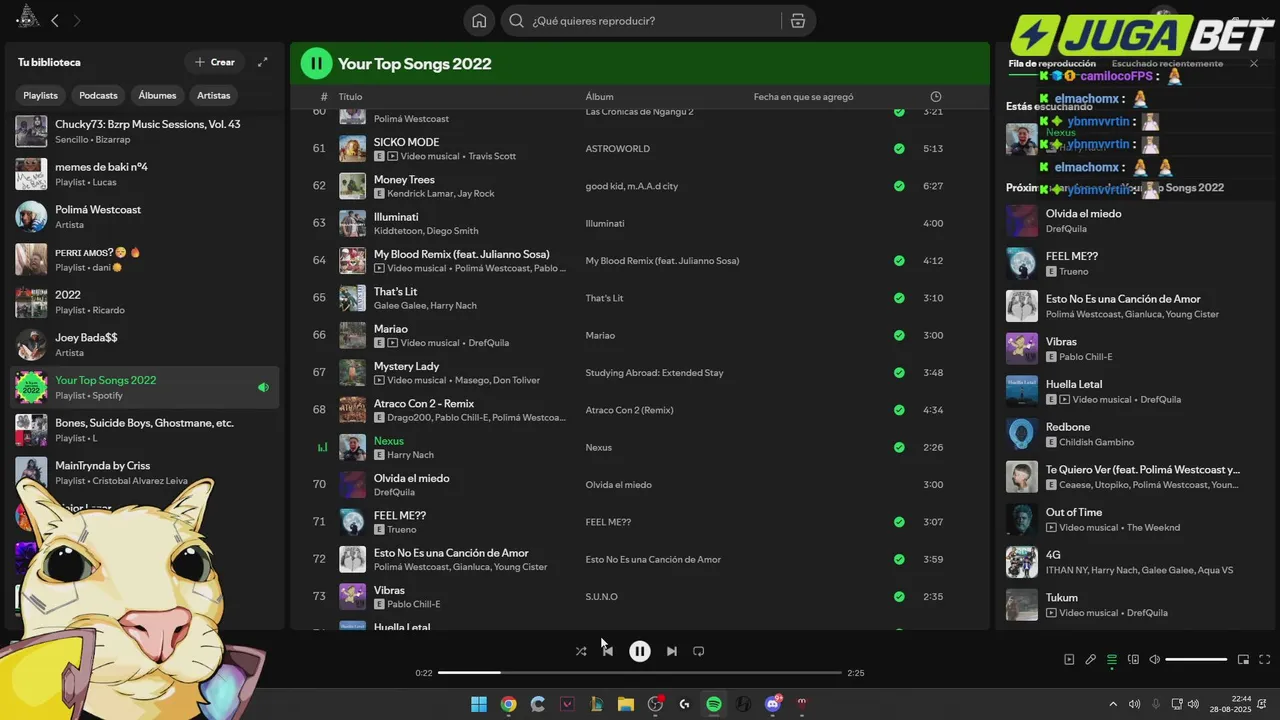Open File Explorer from the taskbar
The image size is (1280, 720).
click(x=626, y=704)
